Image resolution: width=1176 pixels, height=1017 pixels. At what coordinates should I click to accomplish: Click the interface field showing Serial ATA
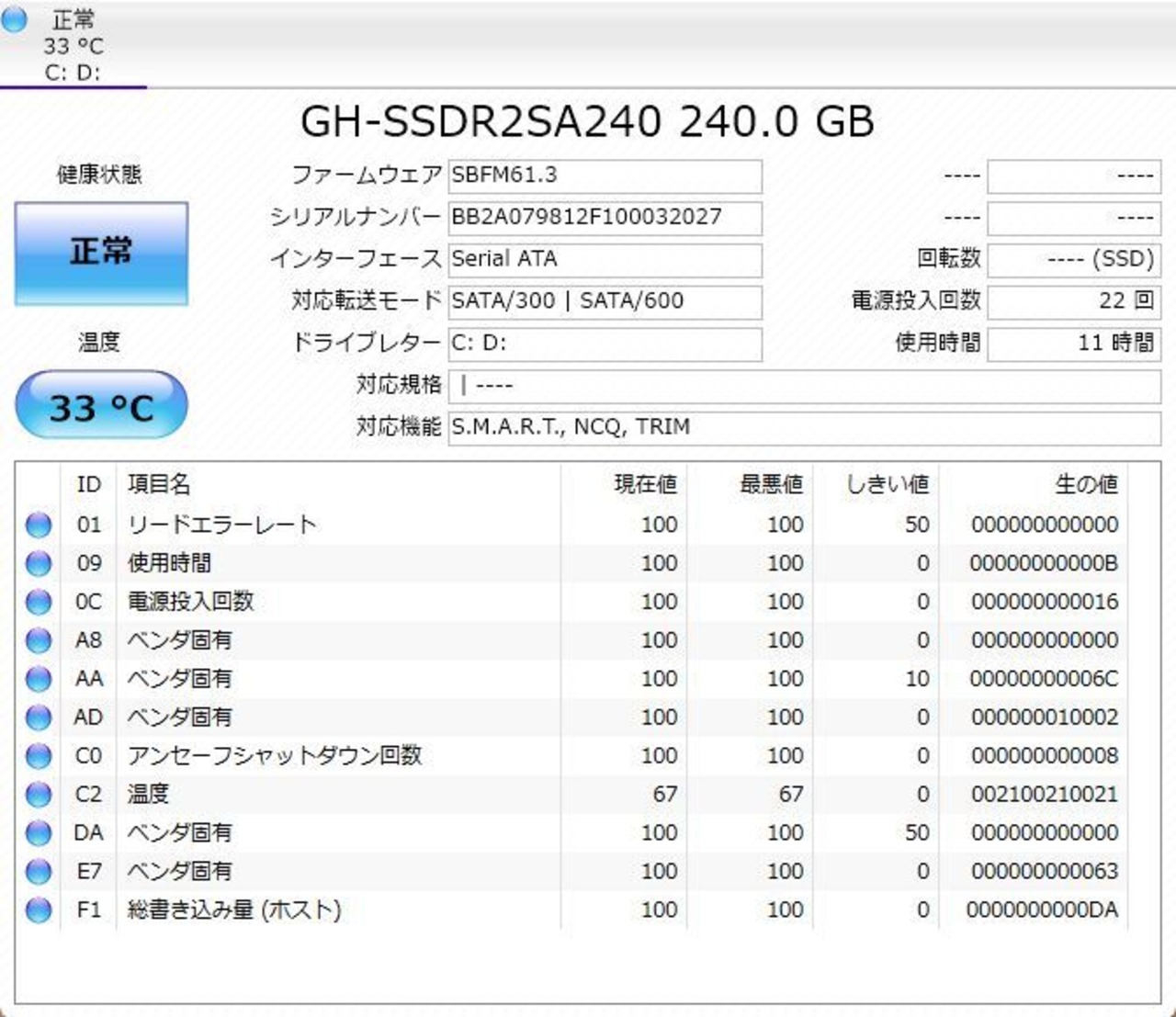point(605,259)
